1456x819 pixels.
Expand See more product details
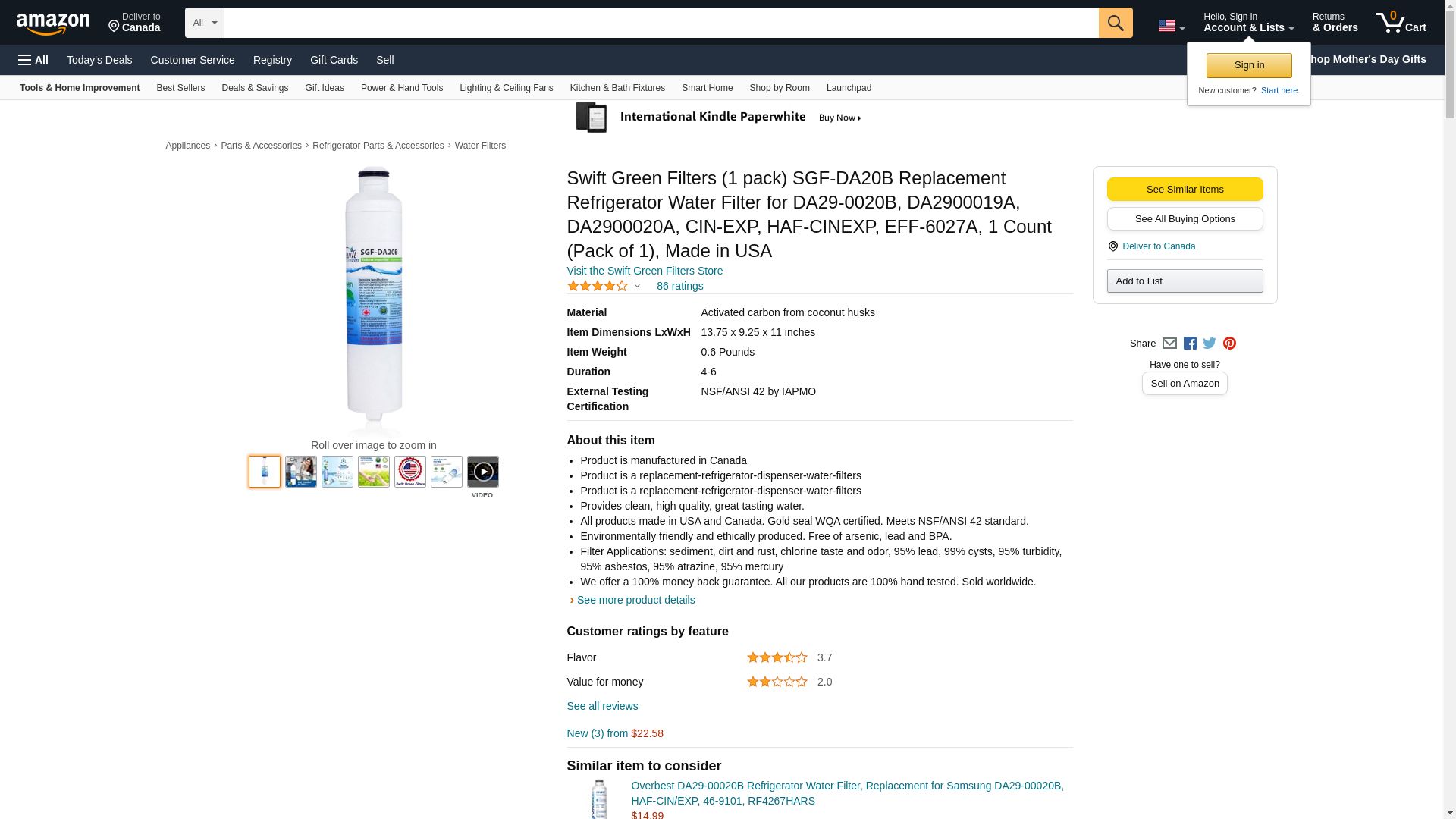click(x=635, y=600)
